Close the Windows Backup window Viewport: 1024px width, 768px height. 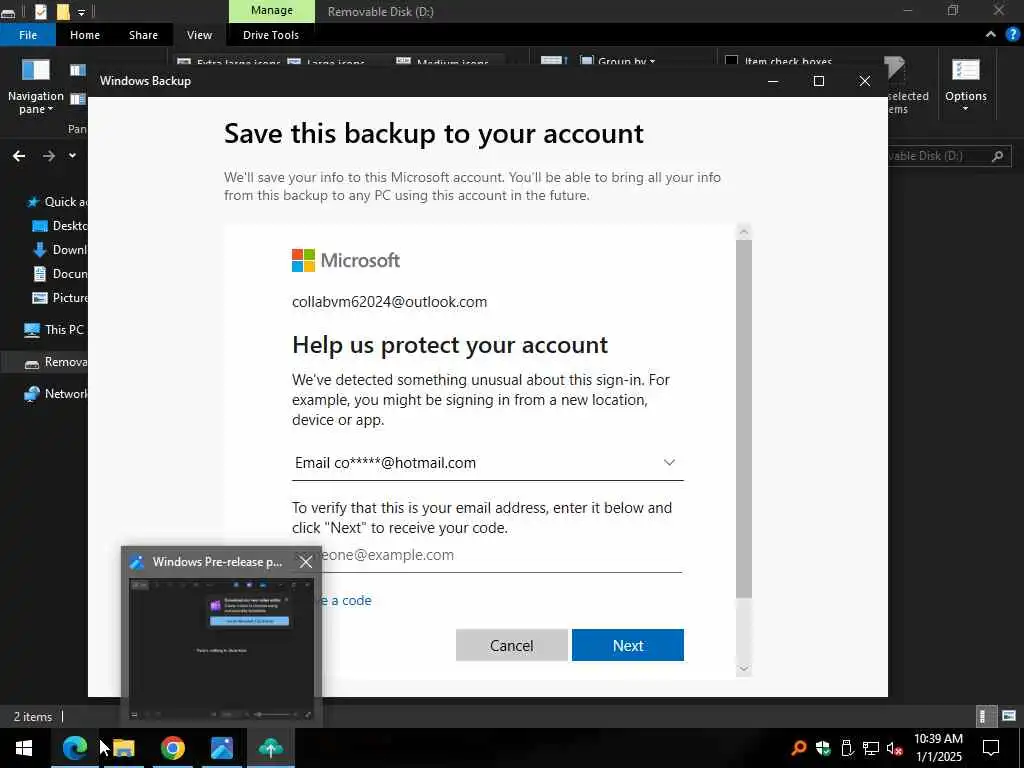pyautogui.click(x=865, y=81)
